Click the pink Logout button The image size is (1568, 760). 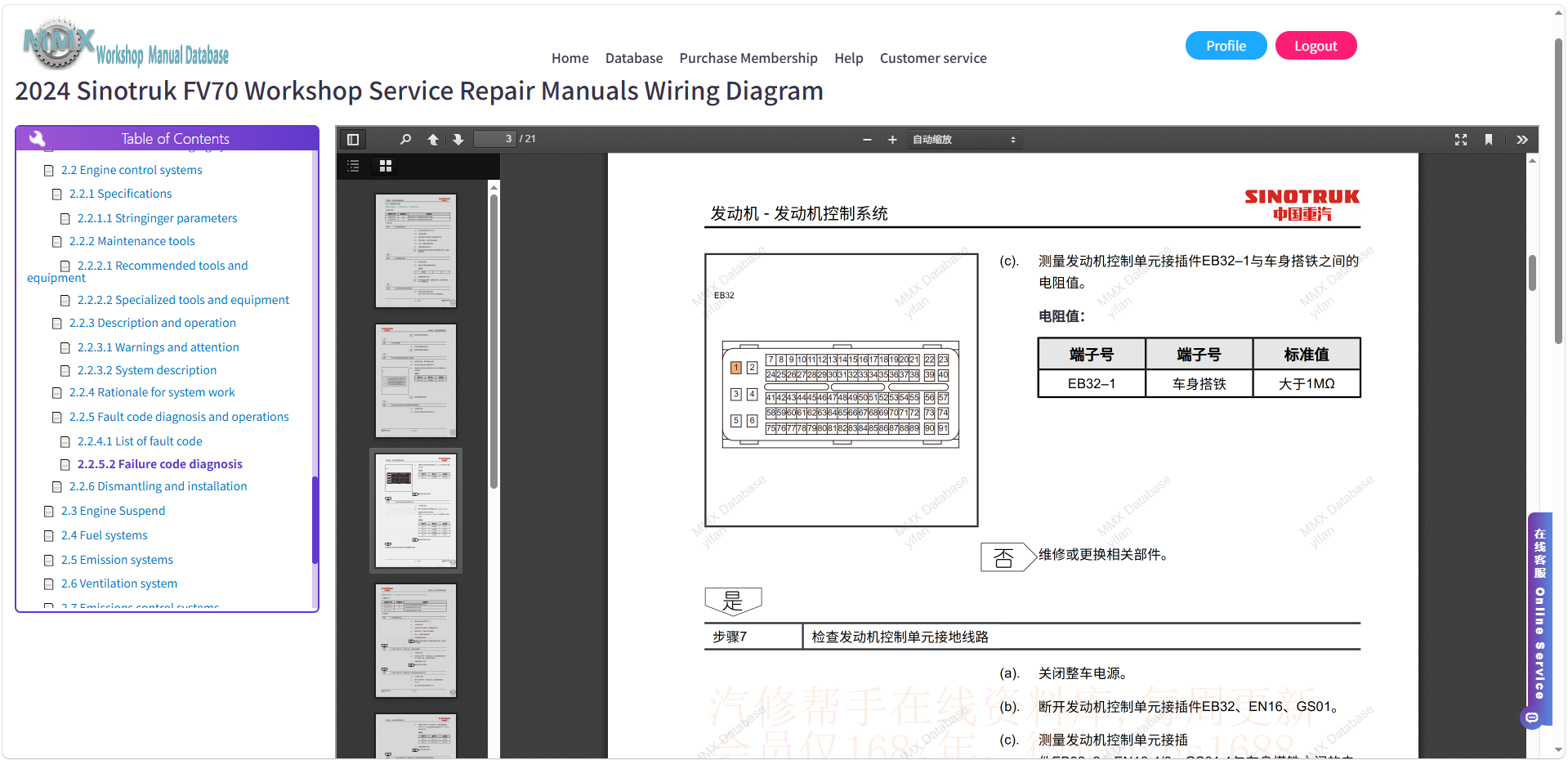point(1316,46)
